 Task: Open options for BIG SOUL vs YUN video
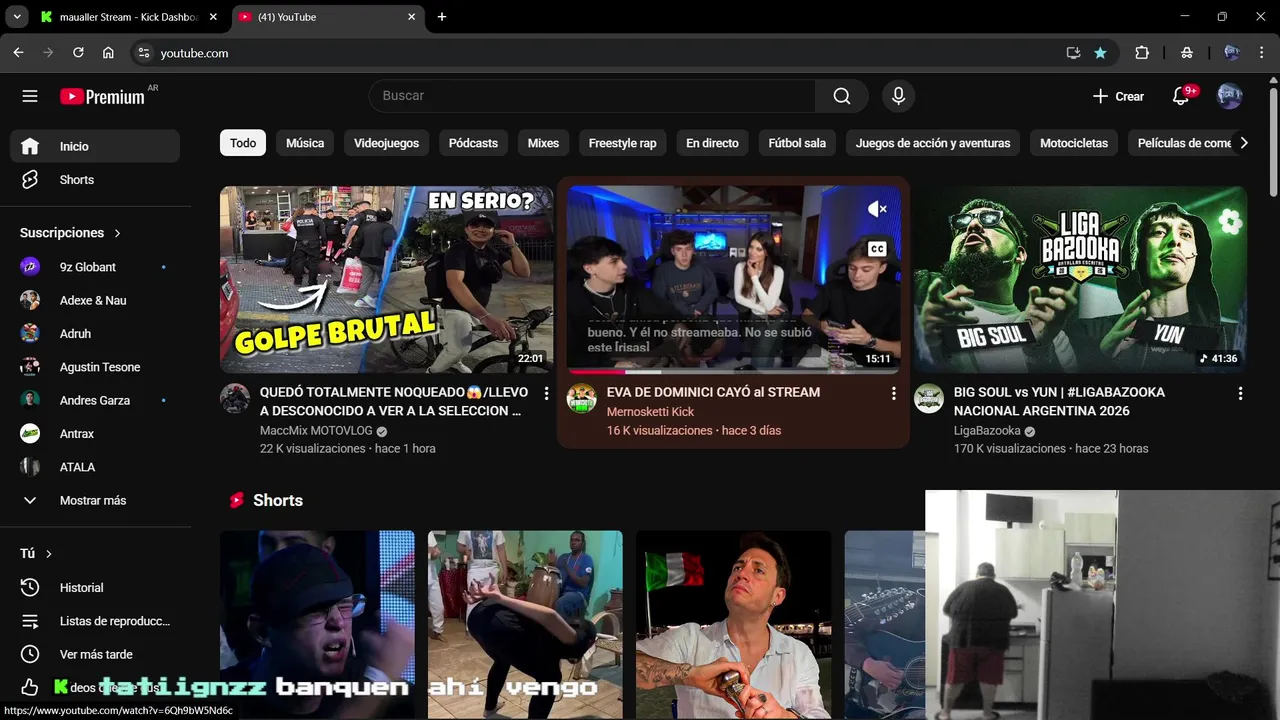click(x=1240, y=394)
